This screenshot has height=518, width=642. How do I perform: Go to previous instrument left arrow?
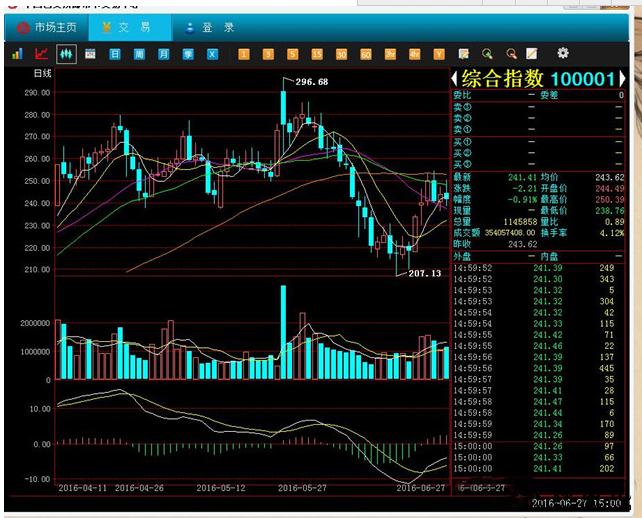[454, 78]
